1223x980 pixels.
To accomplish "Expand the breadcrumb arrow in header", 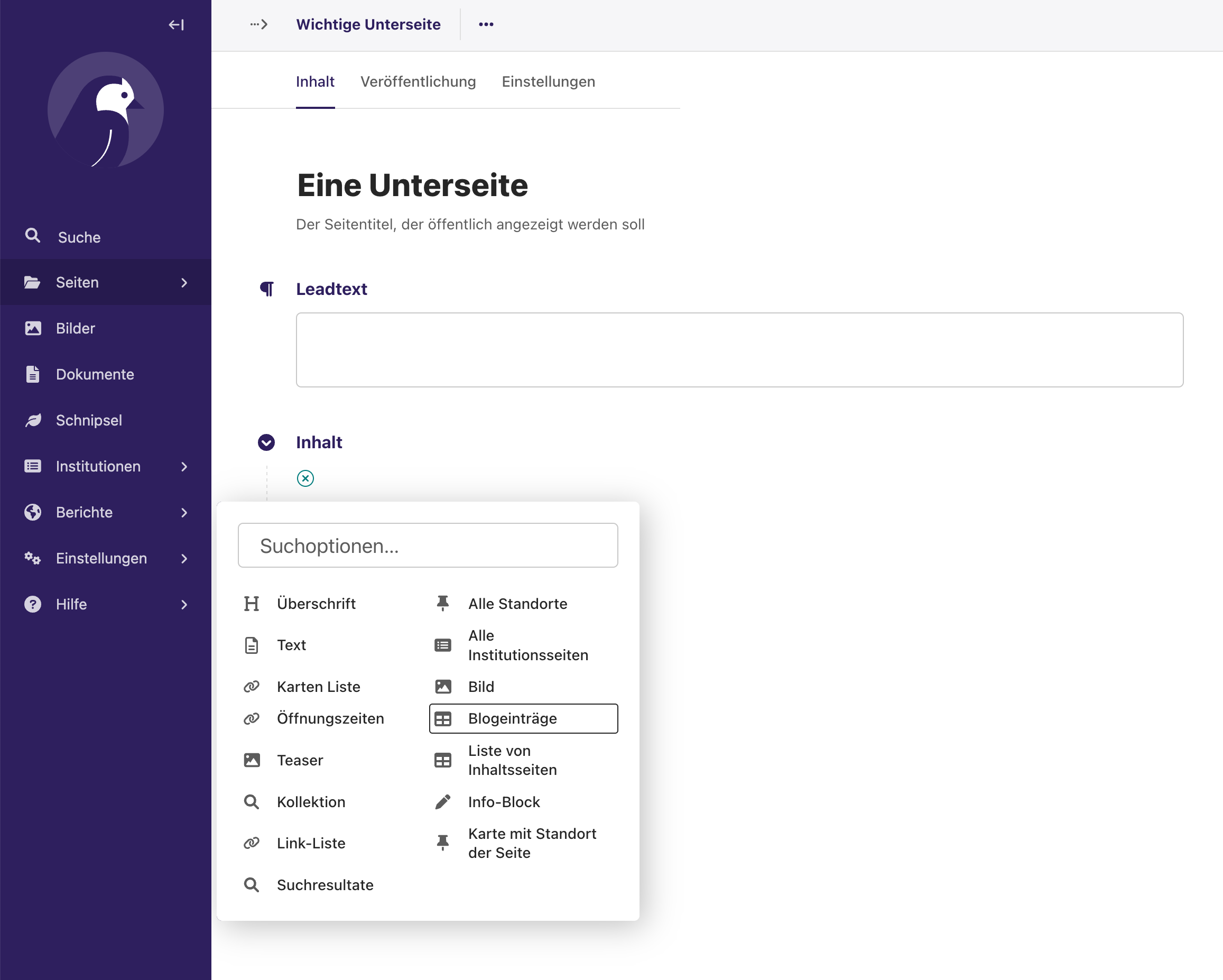I will pyautogui.click(x=258, y=24).
